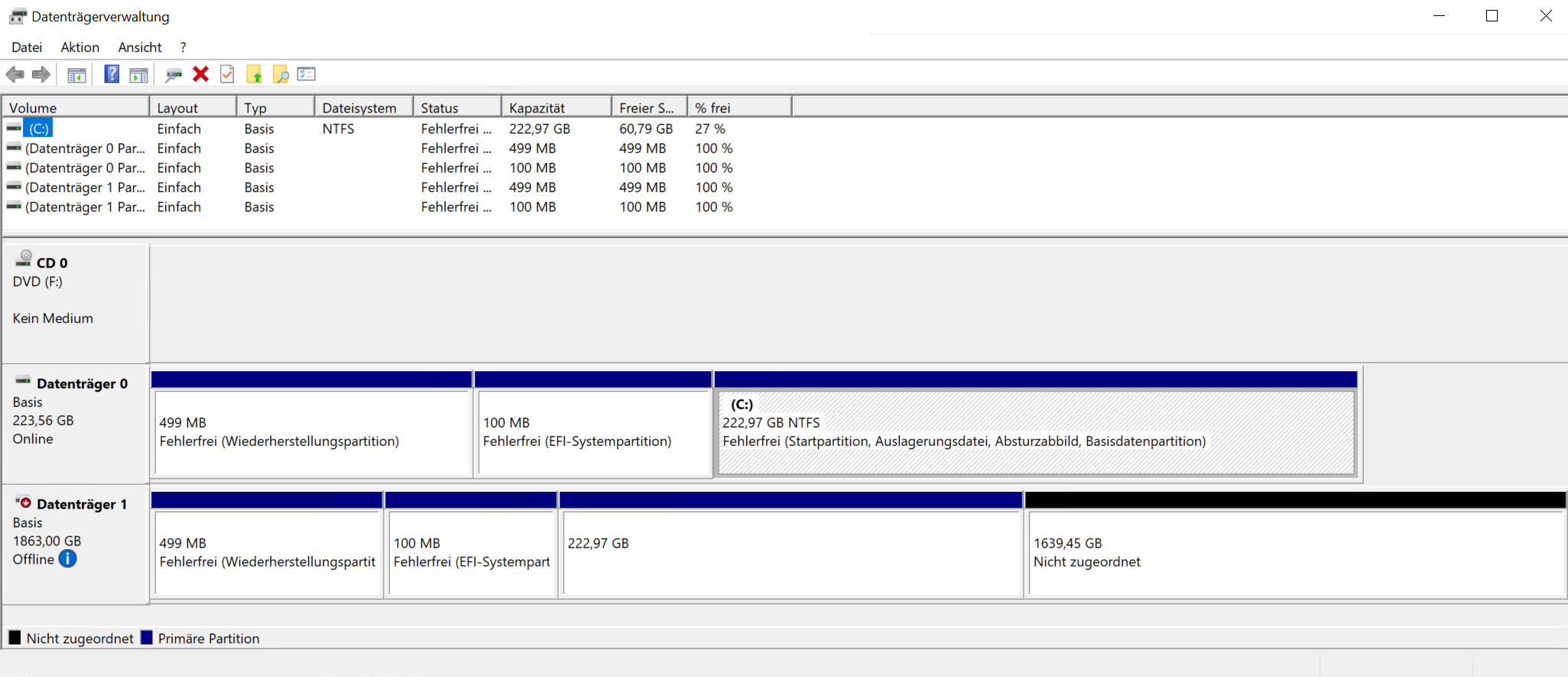1568x677 pixels.
Task: Select the Primäre Partition blue legend swatch
Action: [147, 637]
